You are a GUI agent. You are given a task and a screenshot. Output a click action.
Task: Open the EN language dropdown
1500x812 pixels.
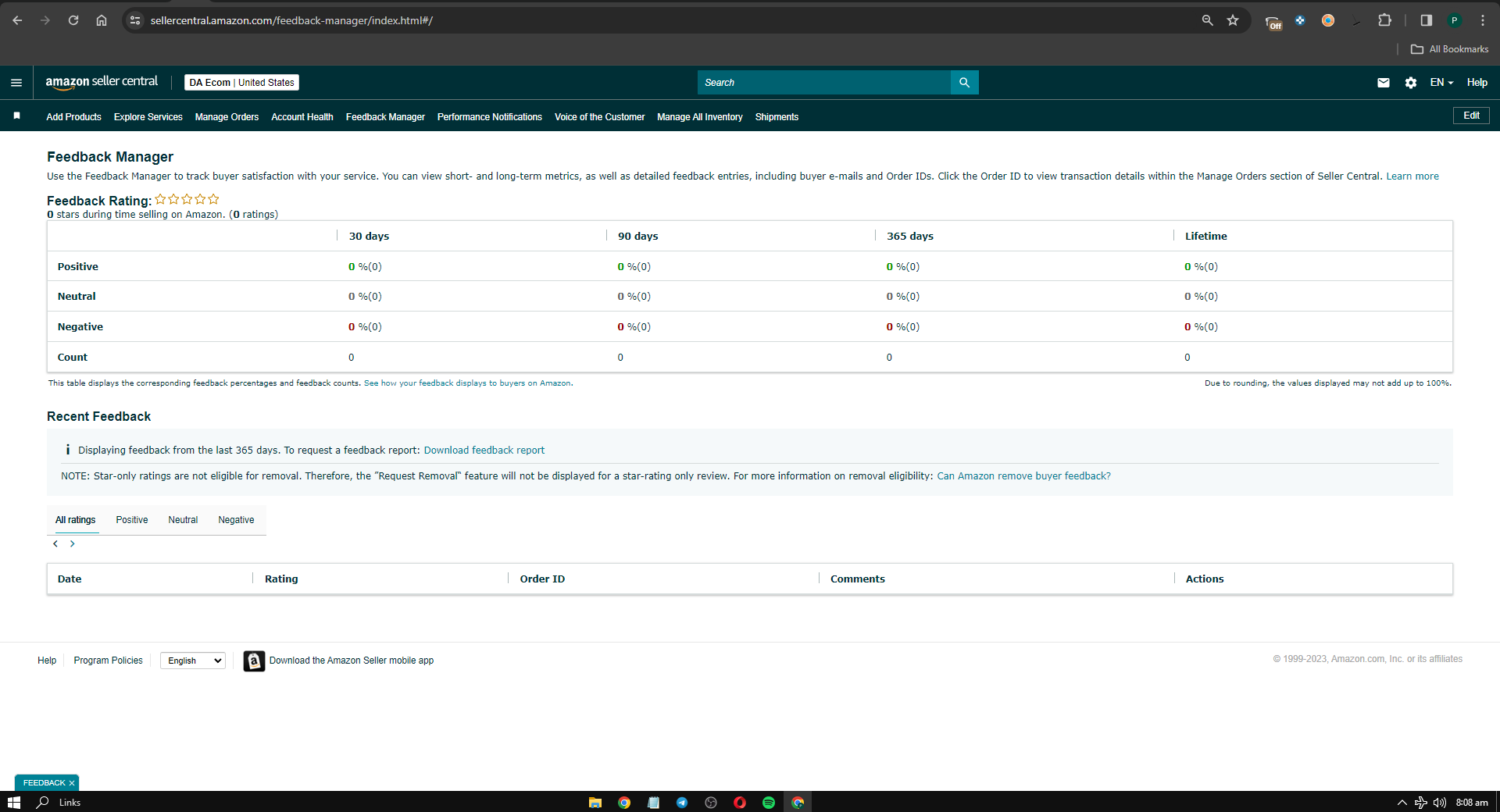1441,83
